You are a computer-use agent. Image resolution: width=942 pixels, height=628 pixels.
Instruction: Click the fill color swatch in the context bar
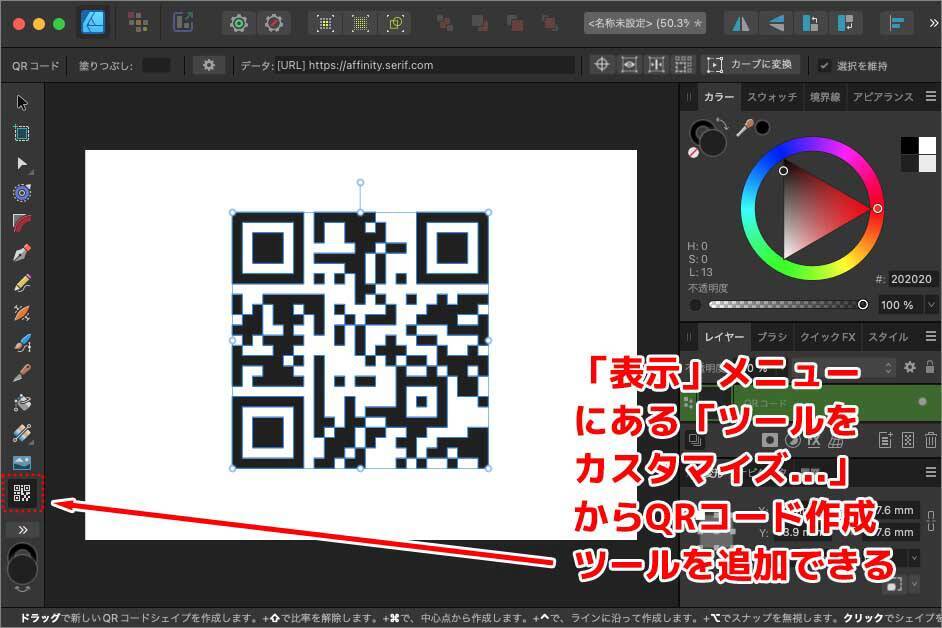coord(156,66)
